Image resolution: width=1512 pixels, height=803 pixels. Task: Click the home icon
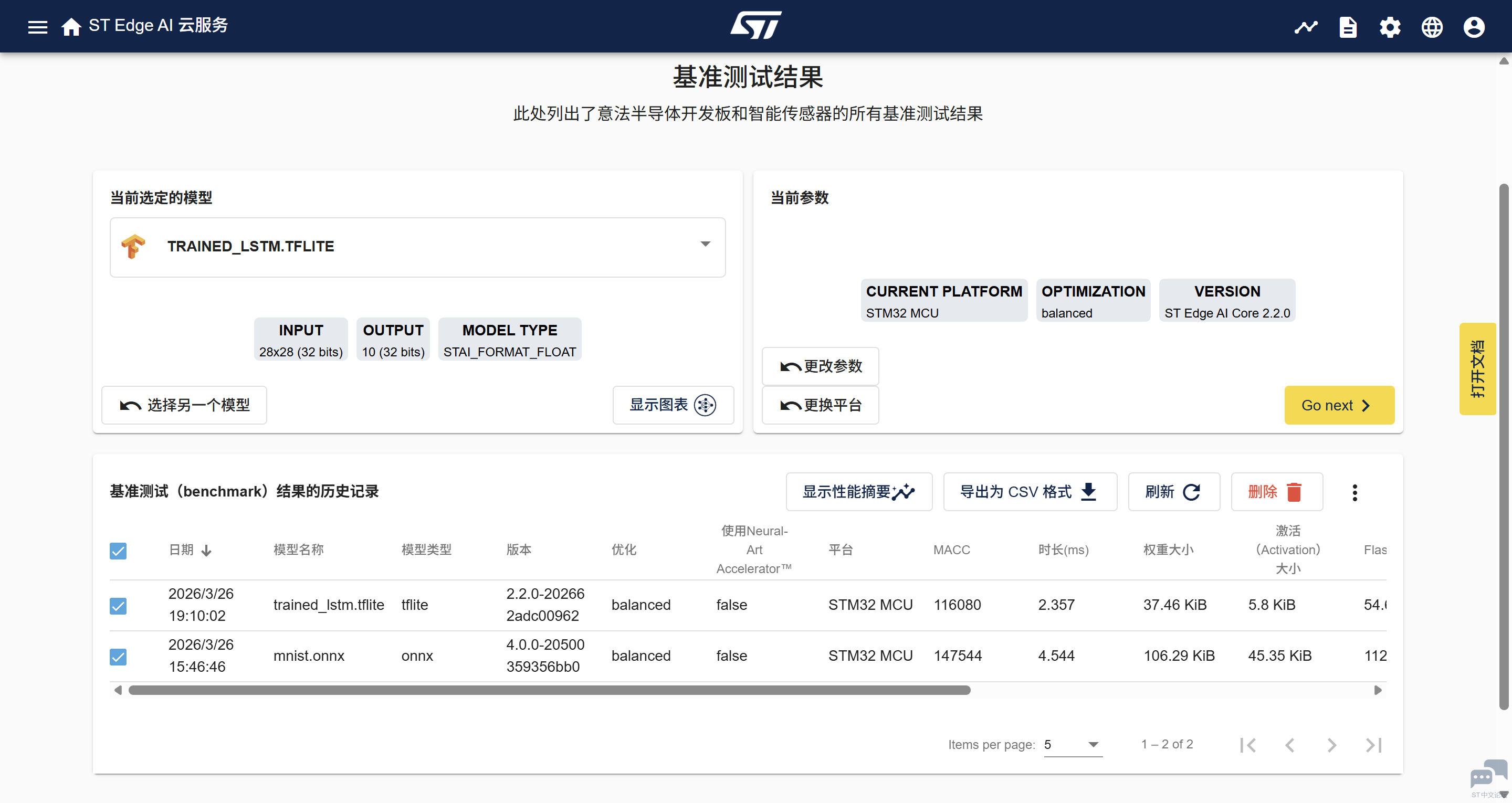(x=71, y=27)
